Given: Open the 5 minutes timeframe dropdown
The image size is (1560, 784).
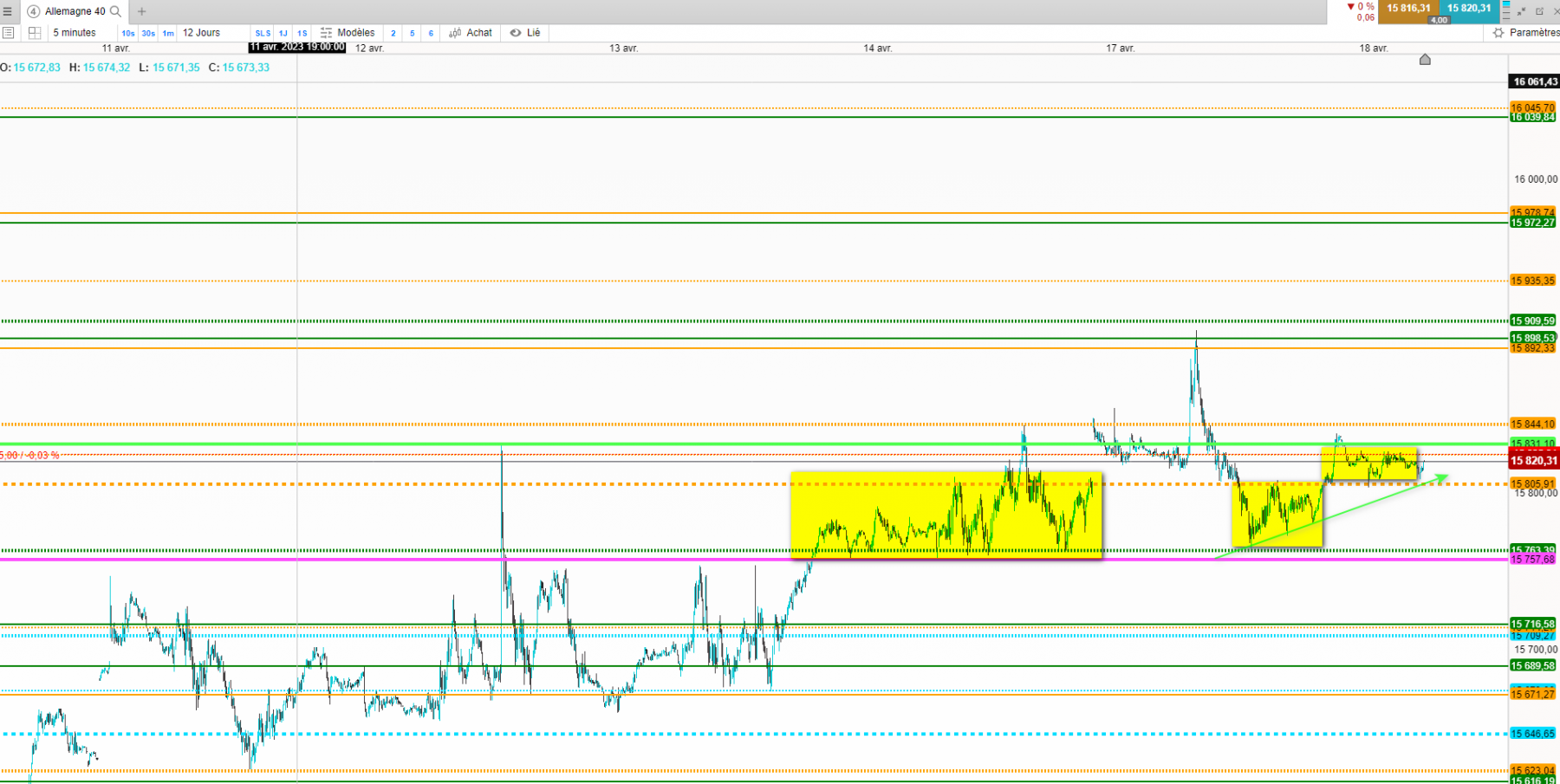Looking at the screenshot, I should coord(75,33).
